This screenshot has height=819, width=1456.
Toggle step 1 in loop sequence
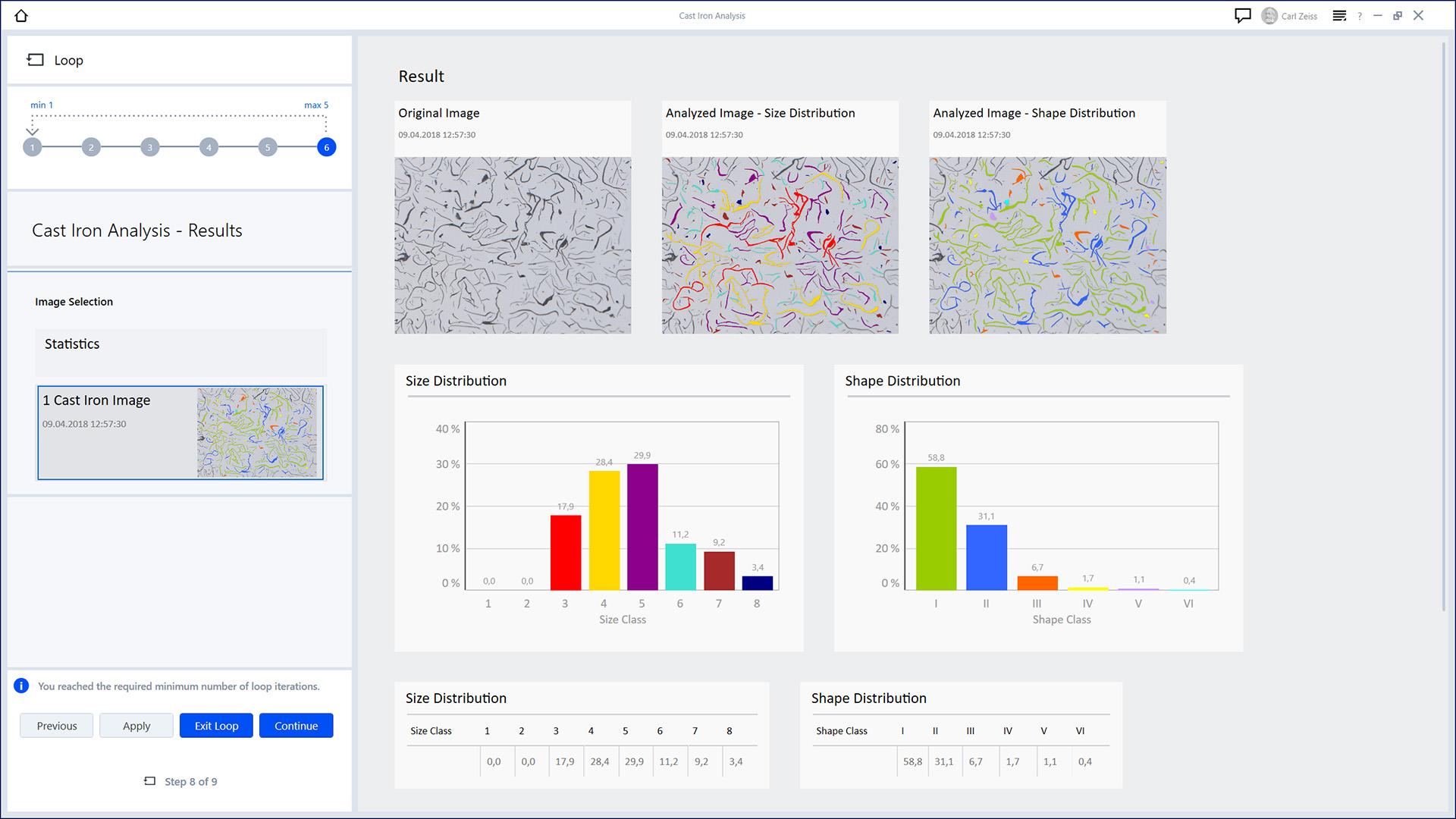pos(32,147)
